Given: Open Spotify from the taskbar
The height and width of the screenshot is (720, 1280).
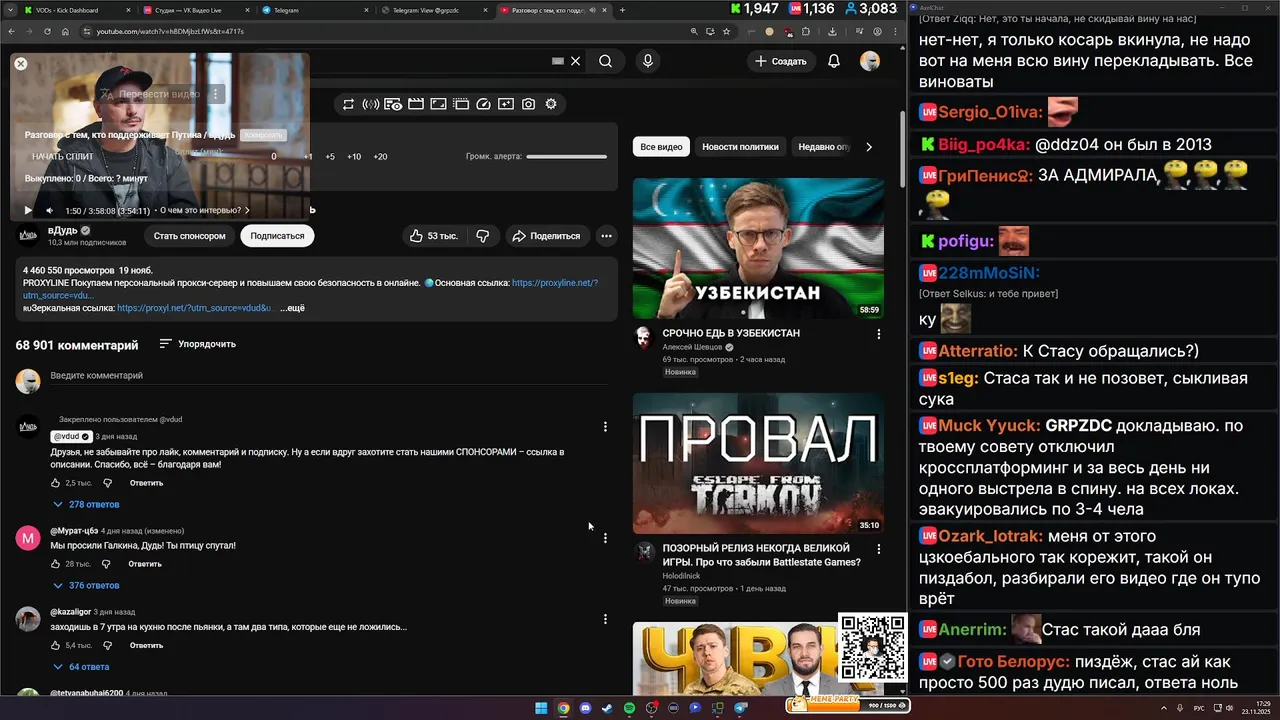Looking at the screenshot, I should pyautogui.click(x=629, y=708).
